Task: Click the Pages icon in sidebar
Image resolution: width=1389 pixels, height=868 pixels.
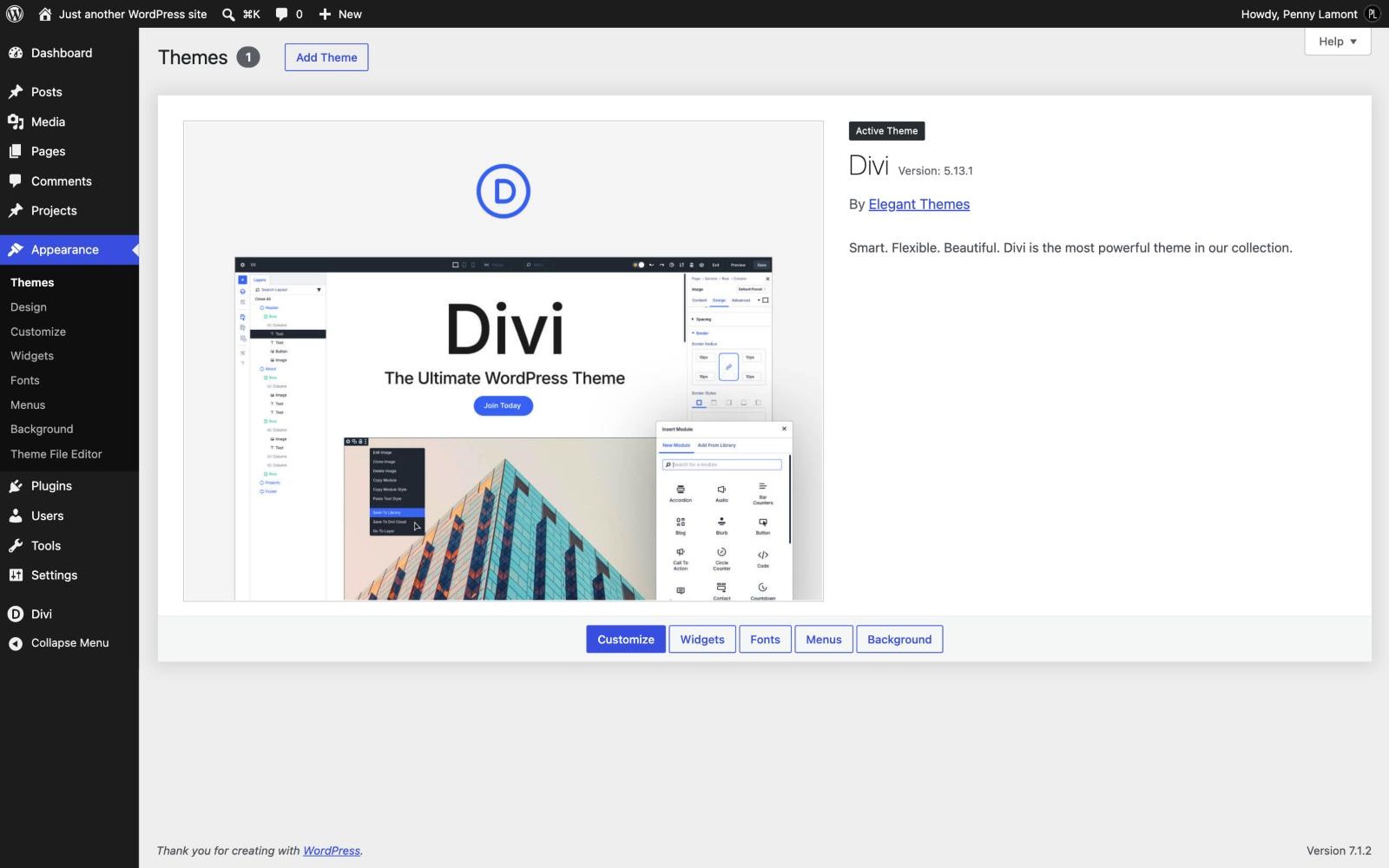Action: [x=16, y=151]
